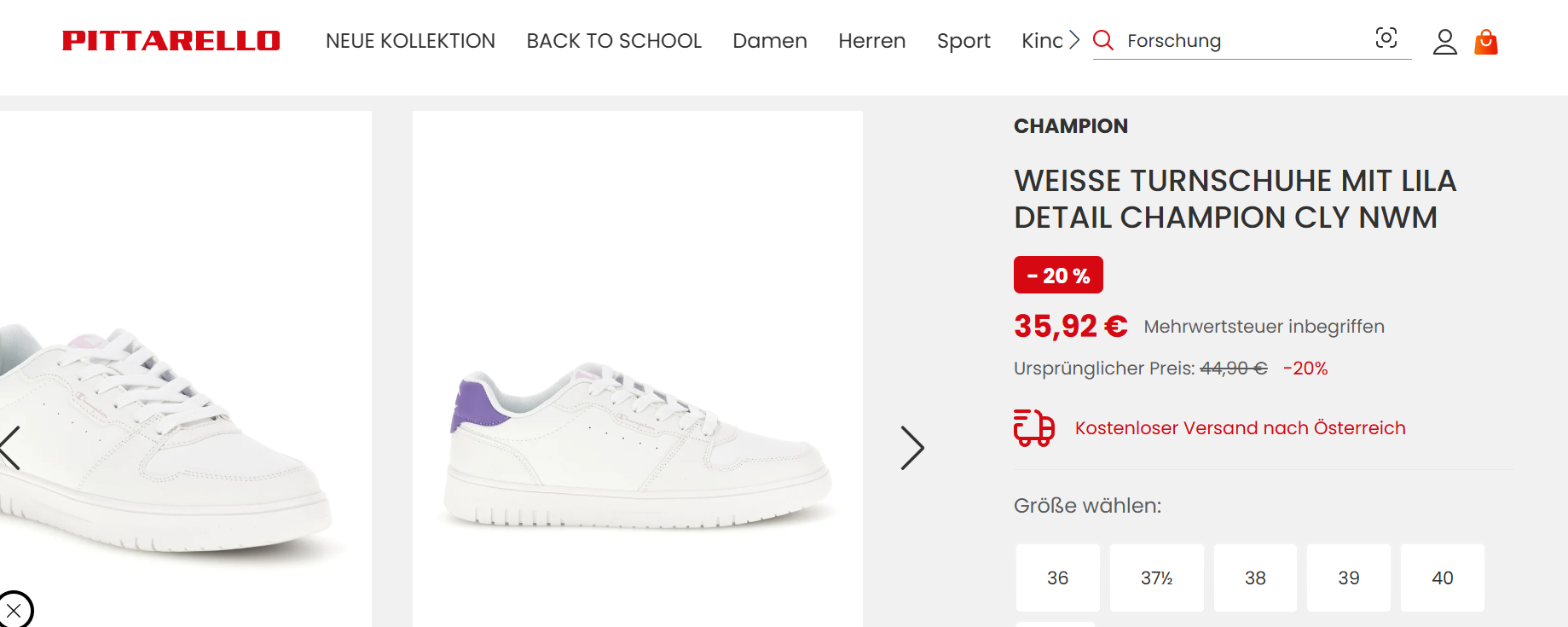Click the free shipping truck icon
Image resolution: width=1568 pixels, height=627 pixels.
[x=1034, y=427]
